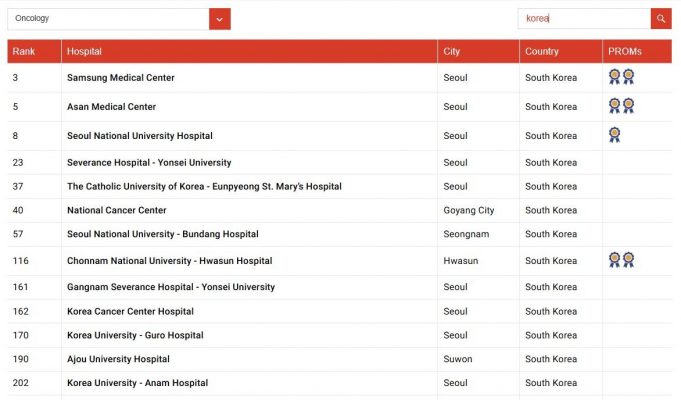Open Korea Cancer Center Hospital entry
681x400 pixels.
pos(130,312)
